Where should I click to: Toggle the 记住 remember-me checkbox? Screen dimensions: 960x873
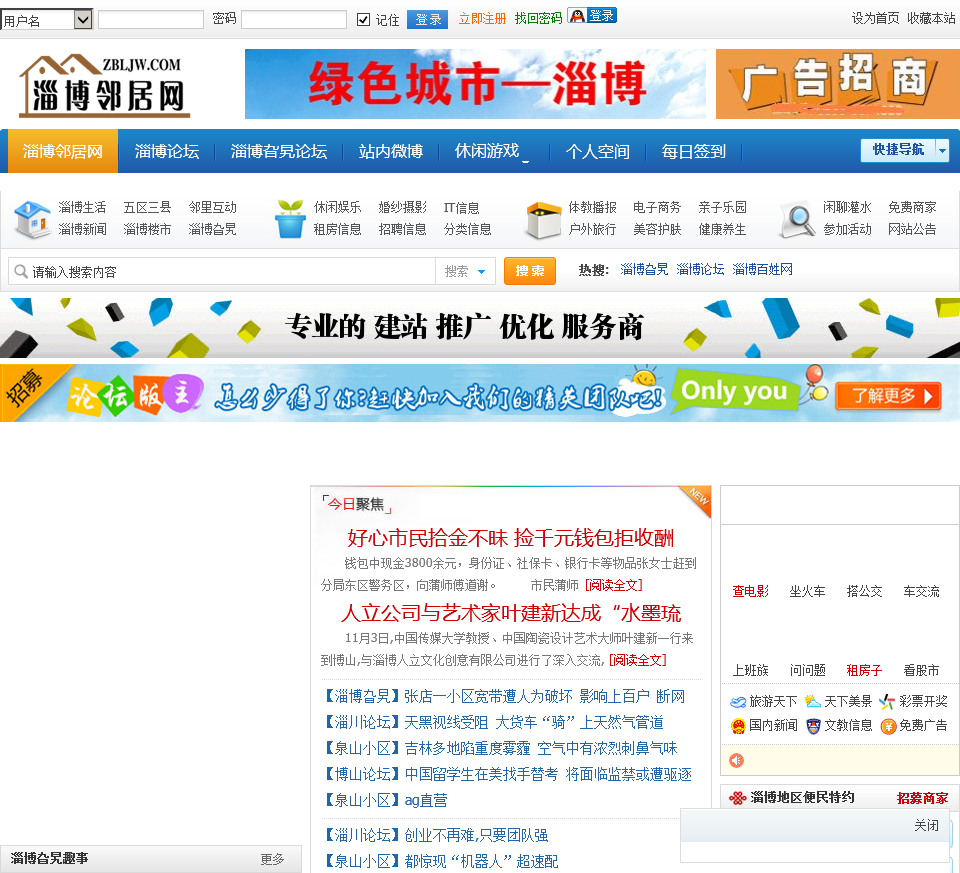coord(364,20)
